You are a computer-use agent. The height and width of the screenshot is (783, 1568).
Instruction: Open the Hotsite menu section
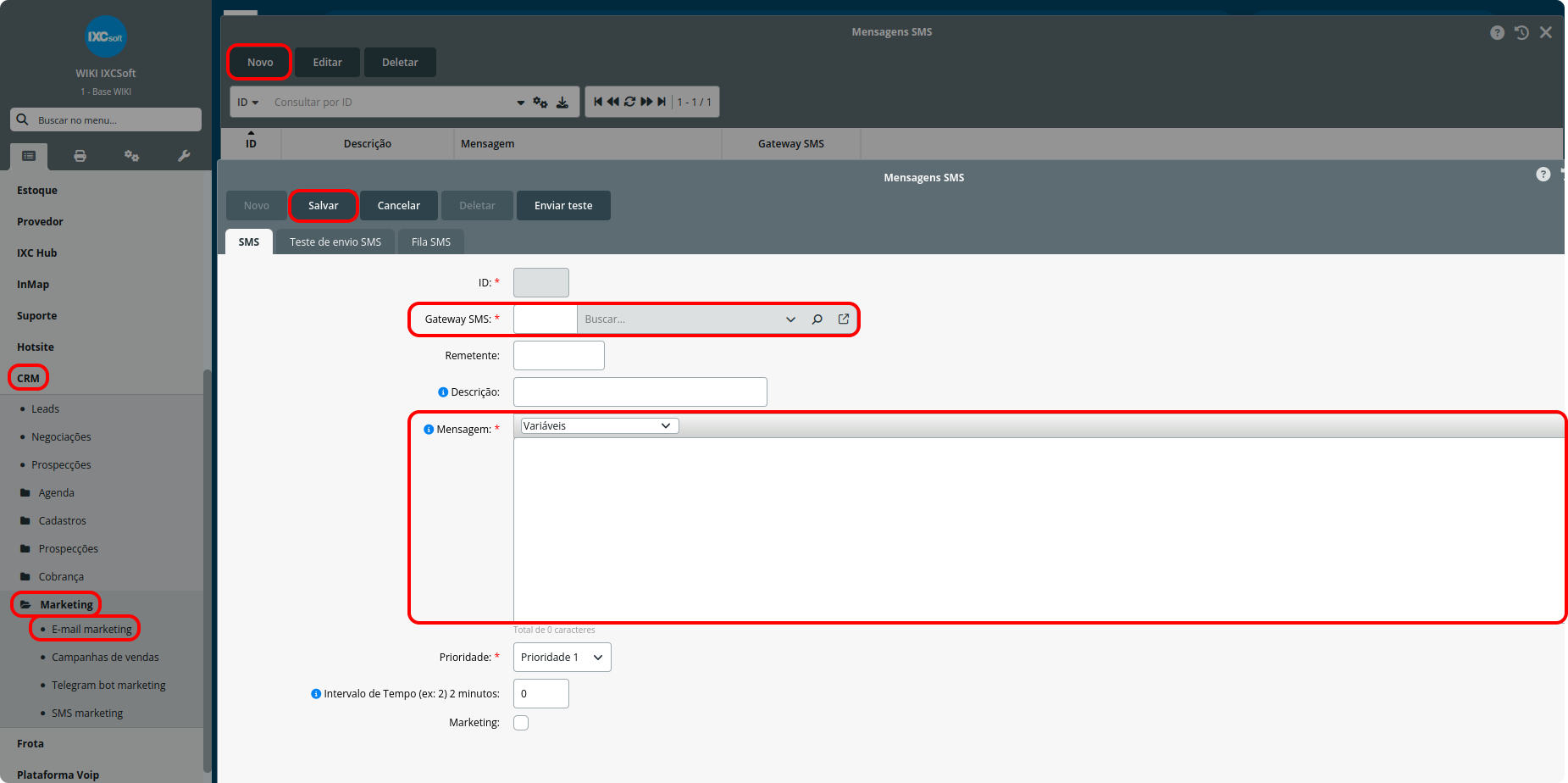36,347
